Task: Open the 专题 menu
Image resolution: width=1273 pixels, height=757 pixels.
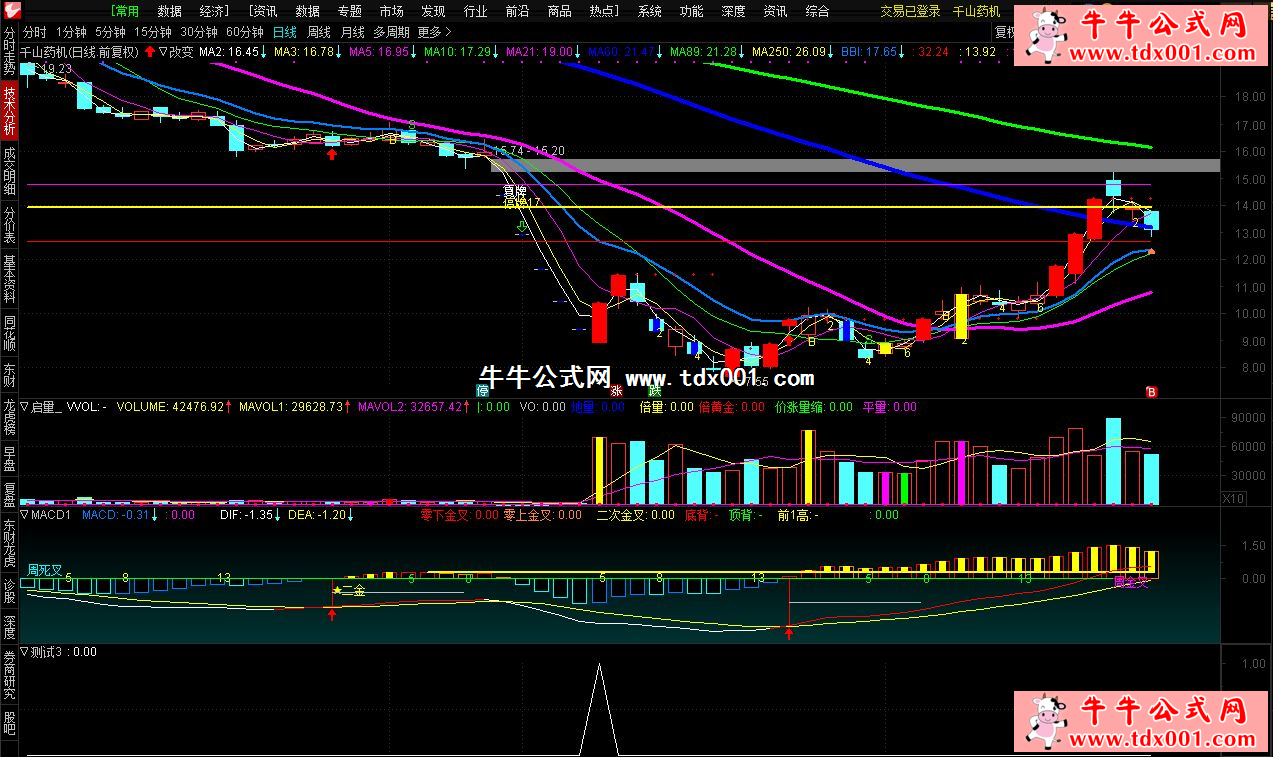Action: pos(349,11)
